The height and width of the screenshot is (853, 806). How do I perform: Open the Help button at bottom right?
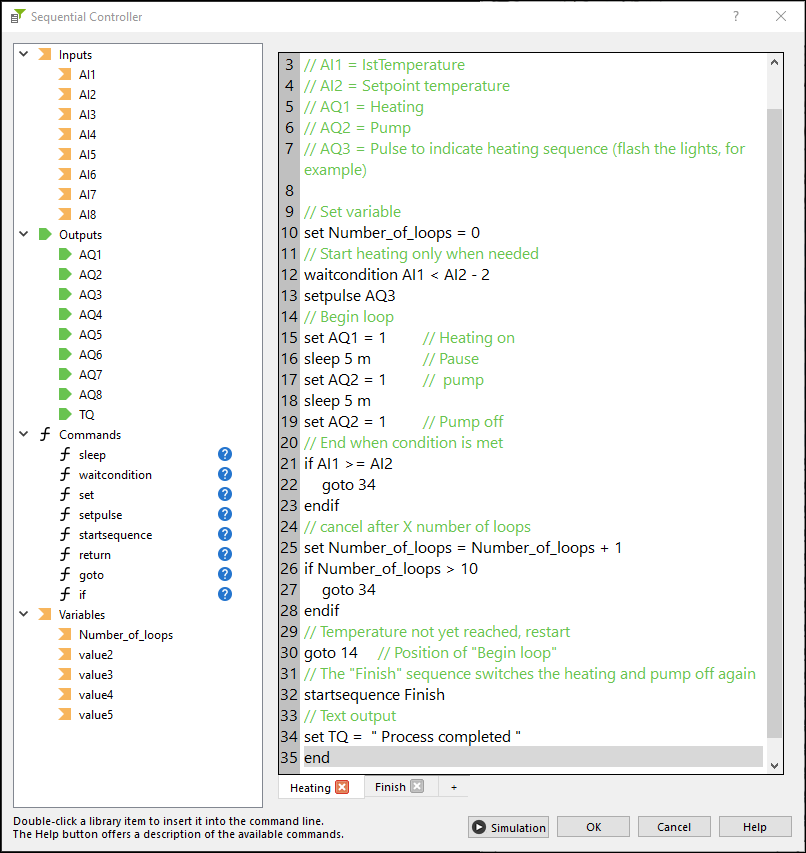pyautogui.click(x=755, y=827)
